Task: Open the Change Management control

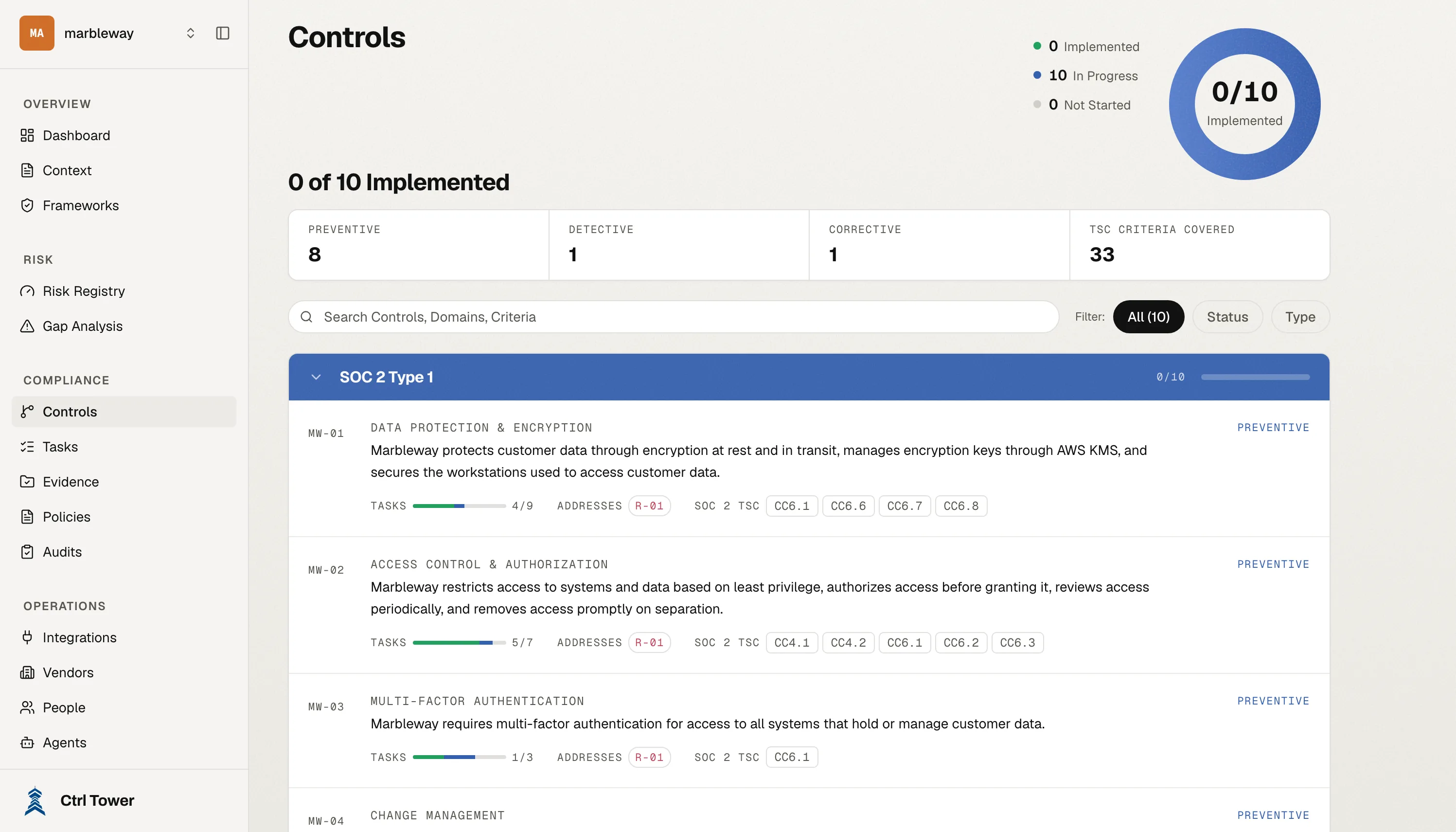Action: [x=809, y=810]
